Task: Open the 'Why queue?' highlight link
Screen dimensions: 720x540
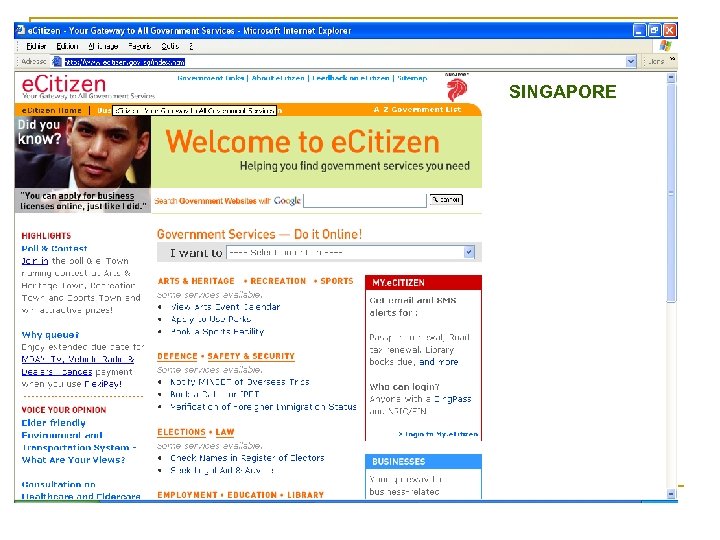Action: tap(50, 335)
